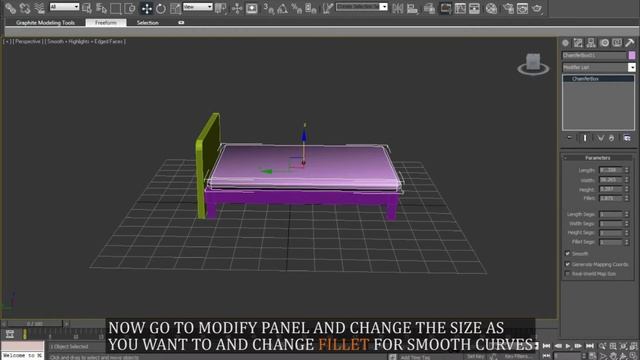Viewport: 640px width, 360px height.
Task: Toggle Select and Manipulate mode
Action: (x=237, y=8)
